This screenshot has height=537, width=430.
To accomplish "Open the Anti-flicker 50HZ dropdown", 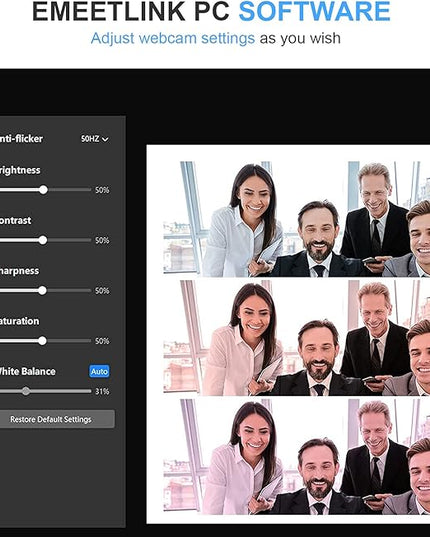I will (x=95, y=139).
